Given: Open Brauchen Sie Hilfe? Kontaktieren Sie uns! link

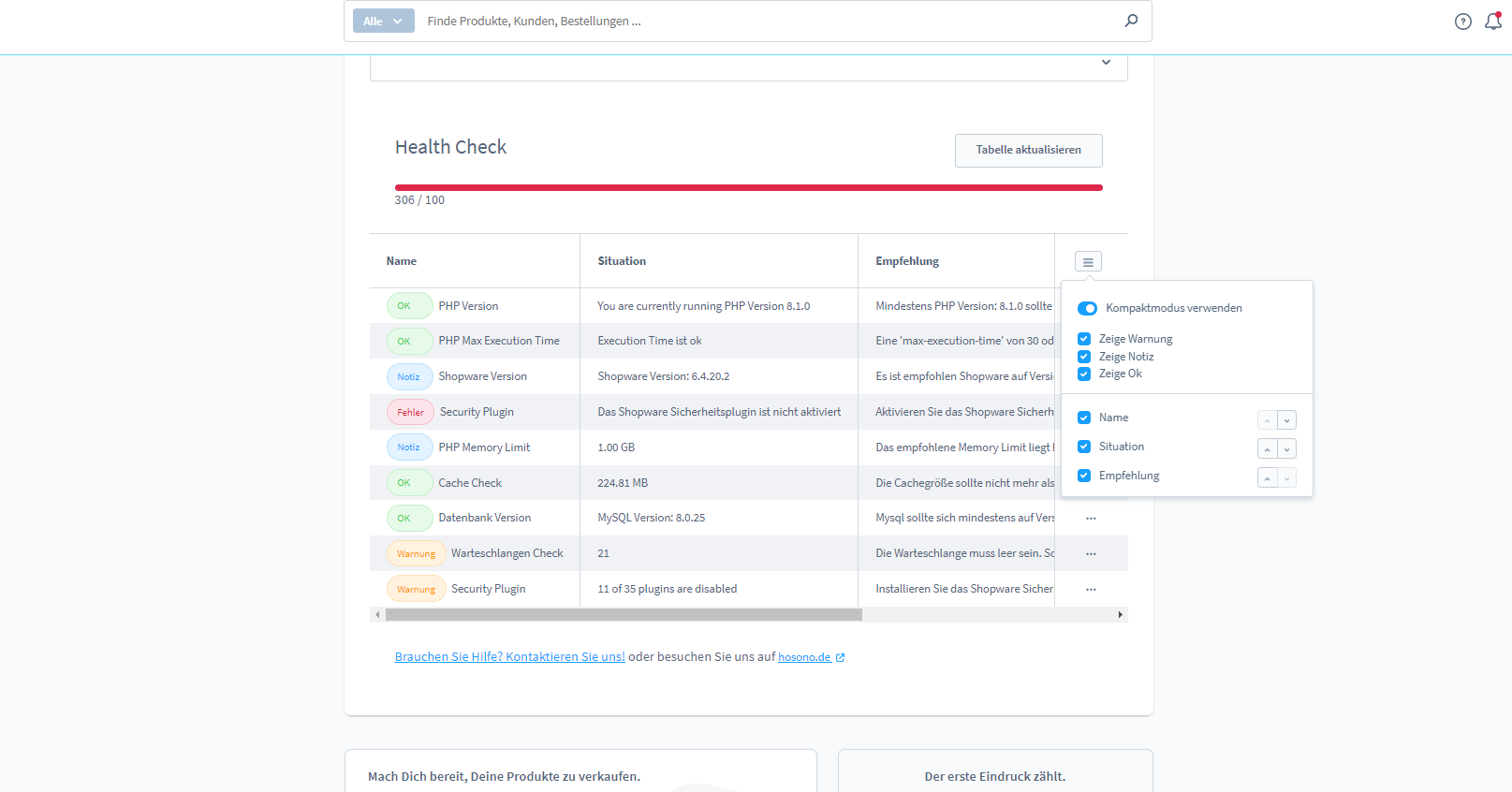Looking at the screenshot, I should click(510, 657).
